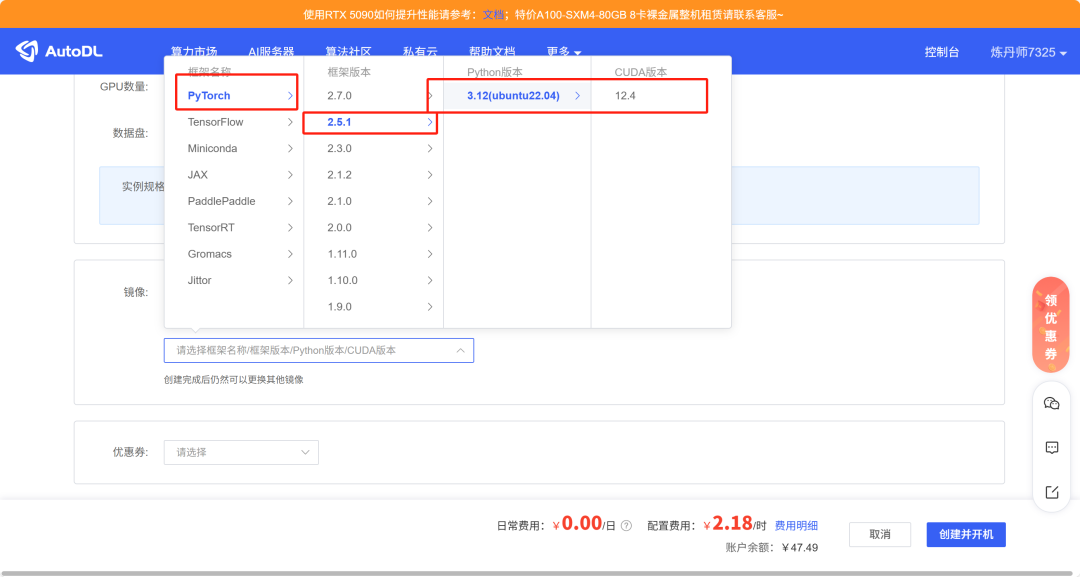Click the 取消 cancel button
Viewport: 1080px width, 577px height.
(880, 534)
